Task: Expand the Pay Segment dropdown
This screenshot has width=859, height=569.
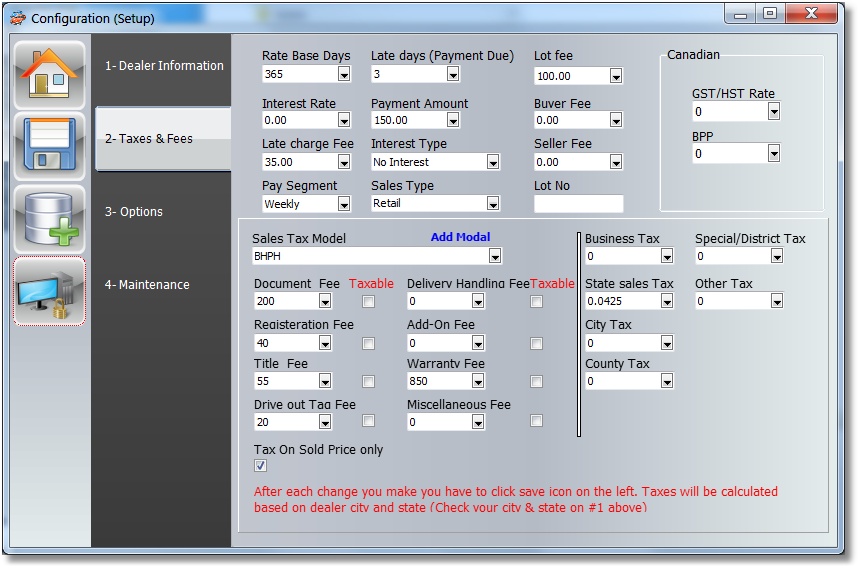Action: tap(344, 204)
